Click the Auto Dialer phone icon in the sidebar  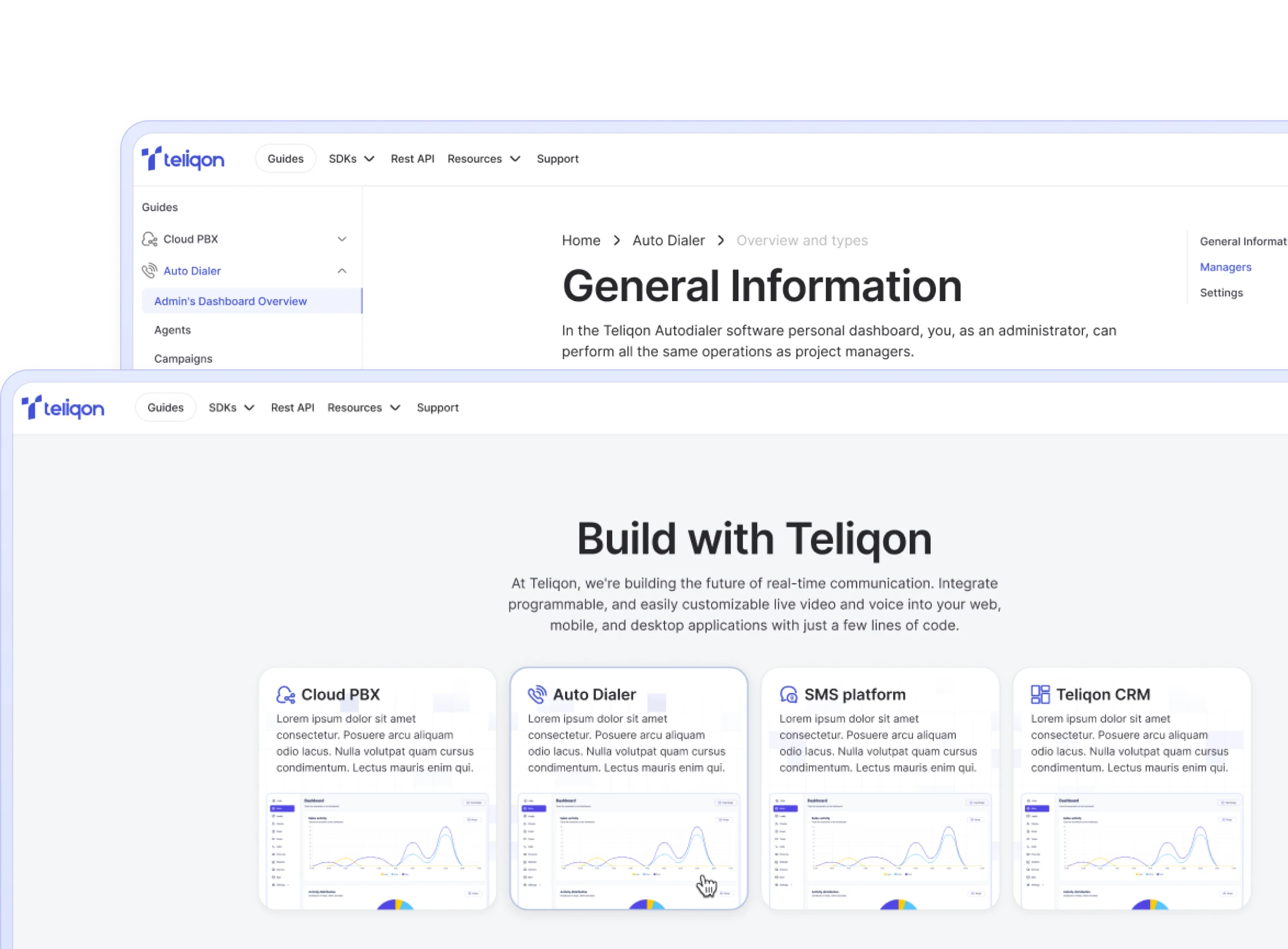[x=149, y=271]
